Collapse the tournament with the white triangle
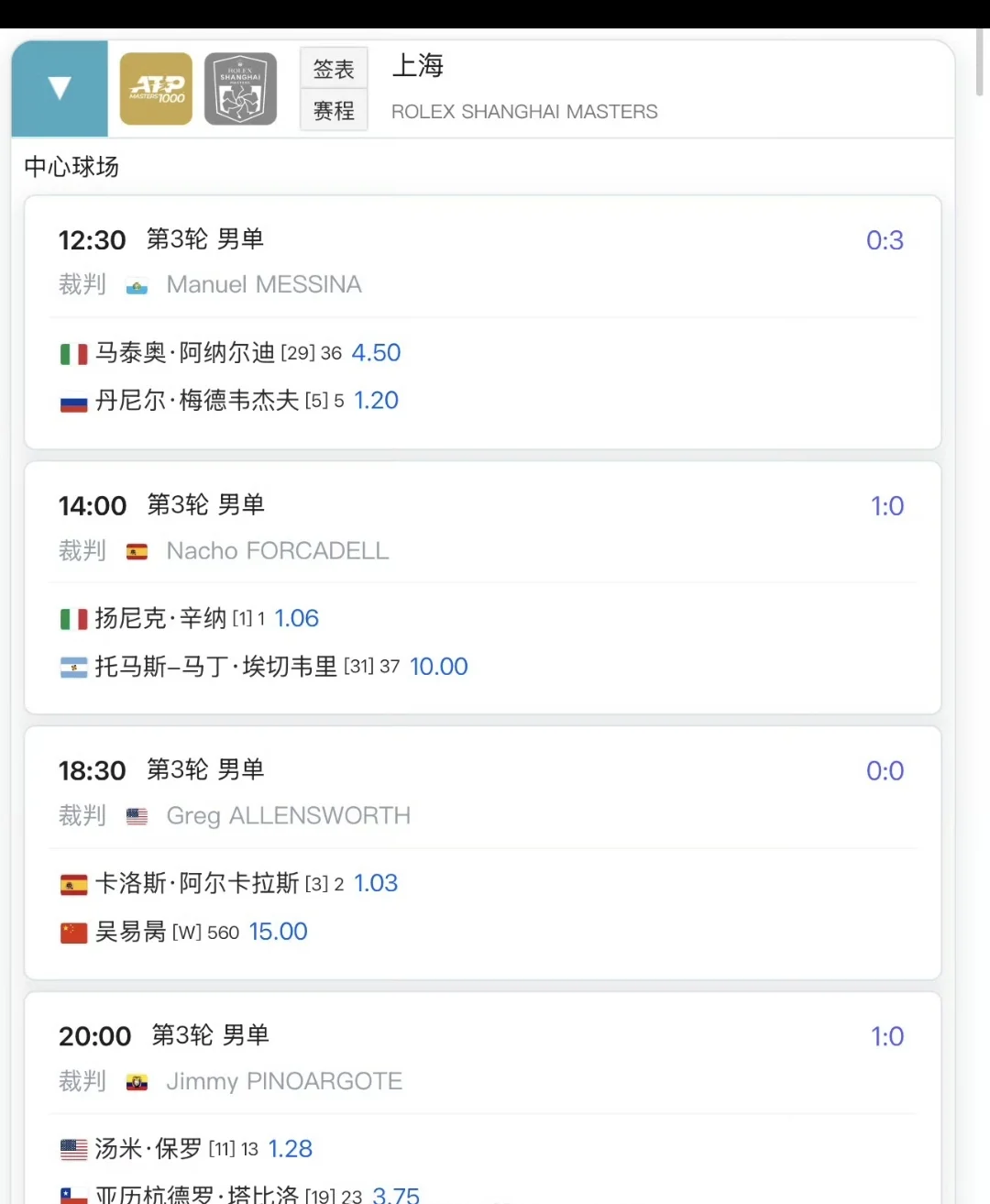Screen dimensions: 990x1204 60,88
